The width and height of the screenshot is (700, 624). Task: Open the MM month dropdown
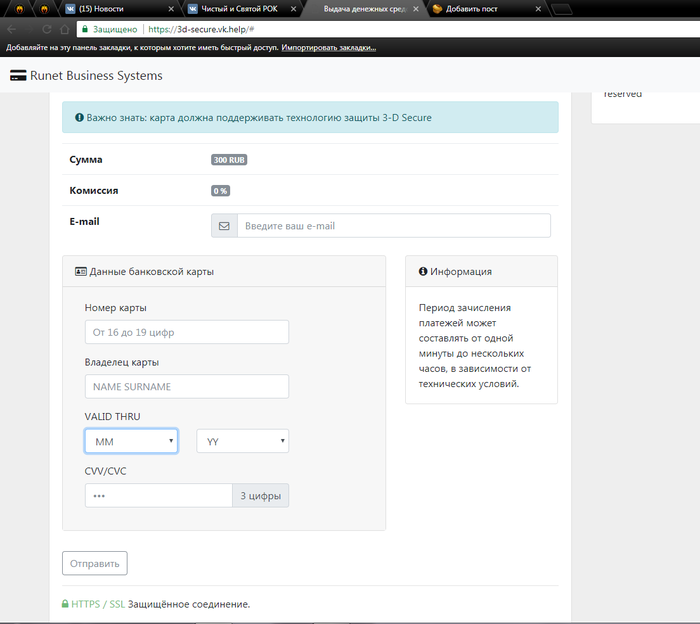(x=131, y=441)
